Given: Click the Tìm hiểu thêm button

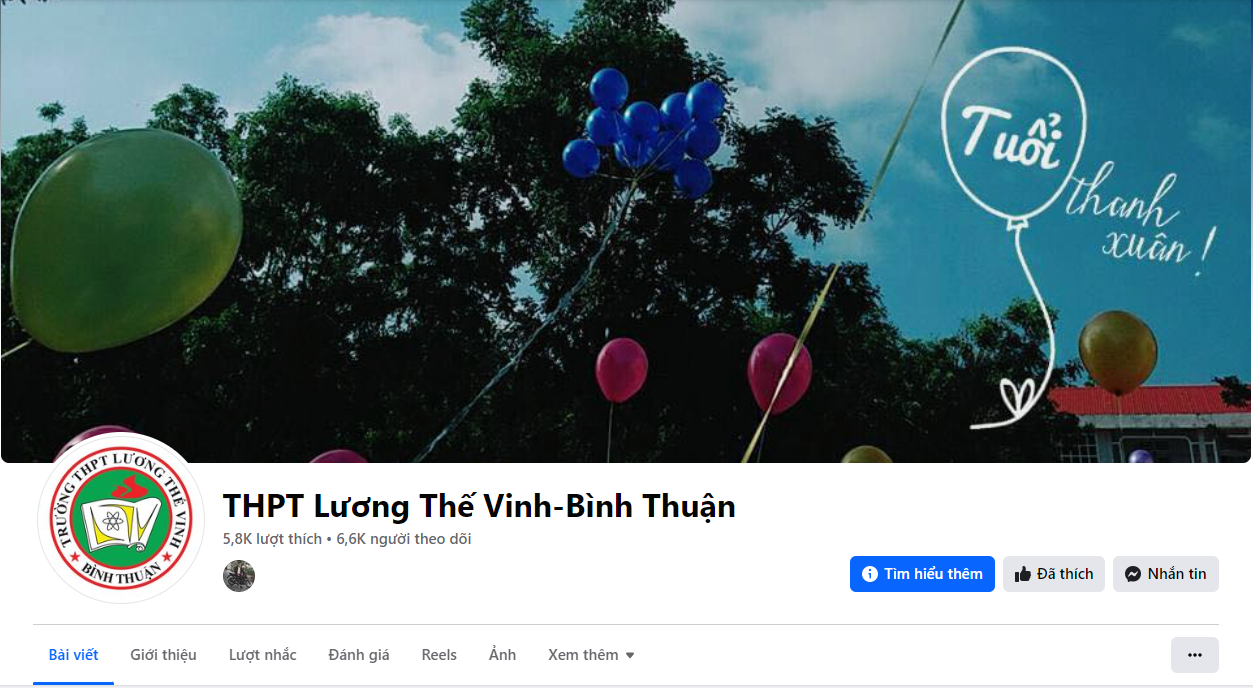Looking at the screenshot, I should point(922,574).
